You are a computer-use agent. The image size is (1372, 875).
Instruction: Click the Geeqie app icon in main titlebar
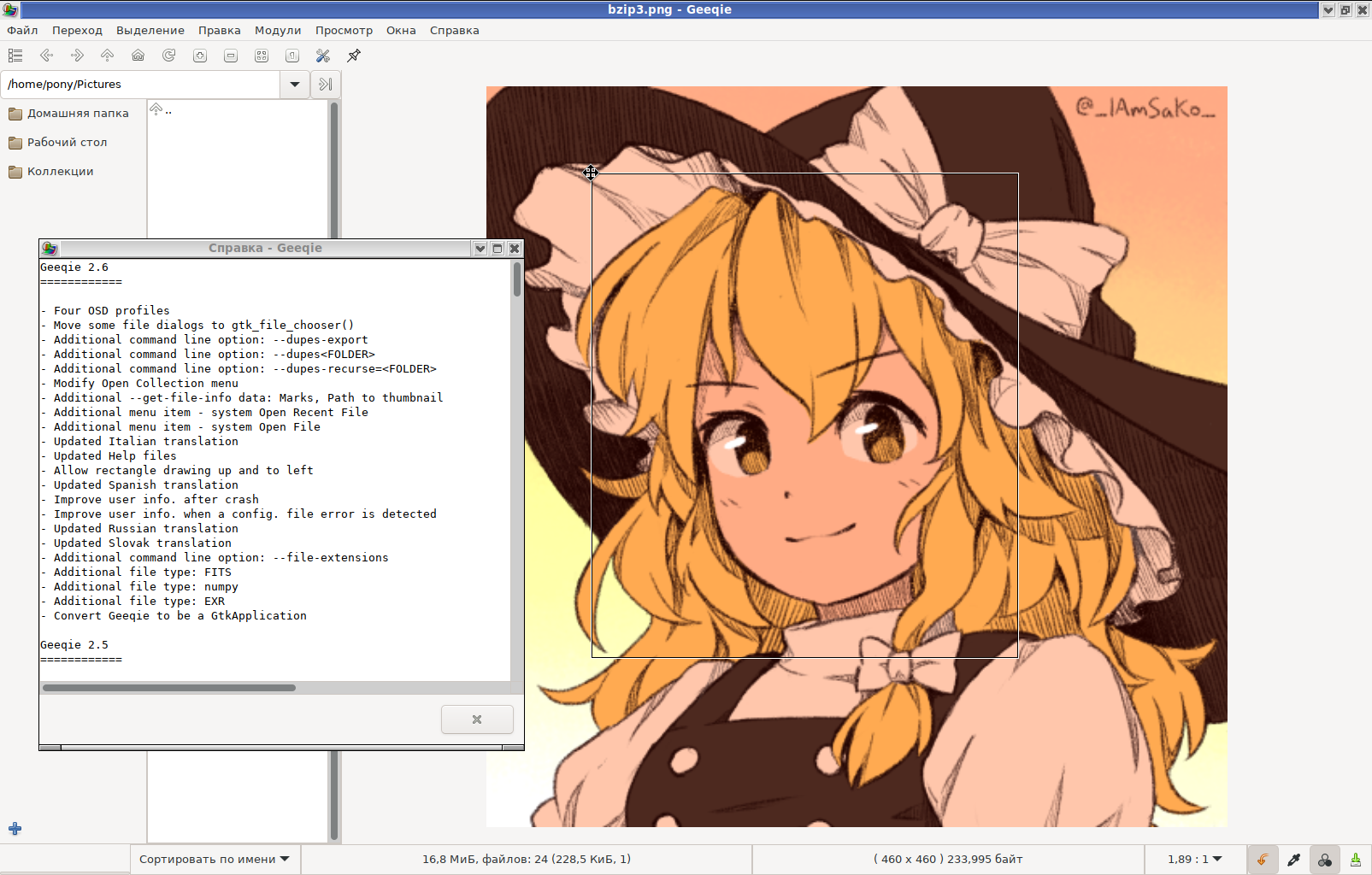10,9
